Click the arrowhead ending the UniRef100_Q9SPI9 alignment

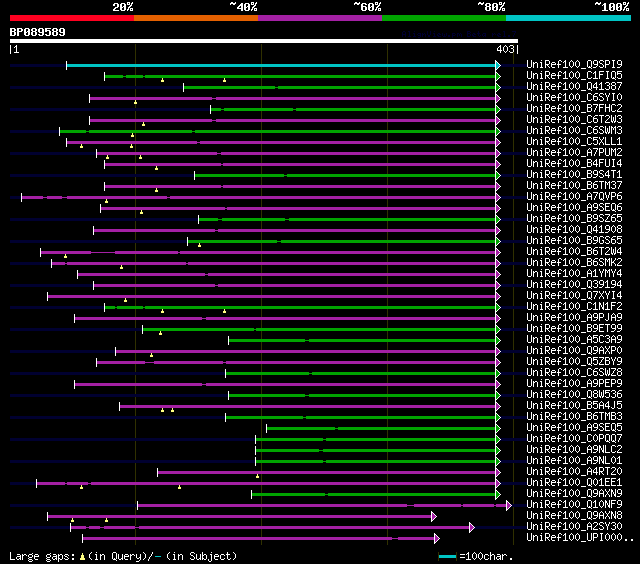coord(498,65)
